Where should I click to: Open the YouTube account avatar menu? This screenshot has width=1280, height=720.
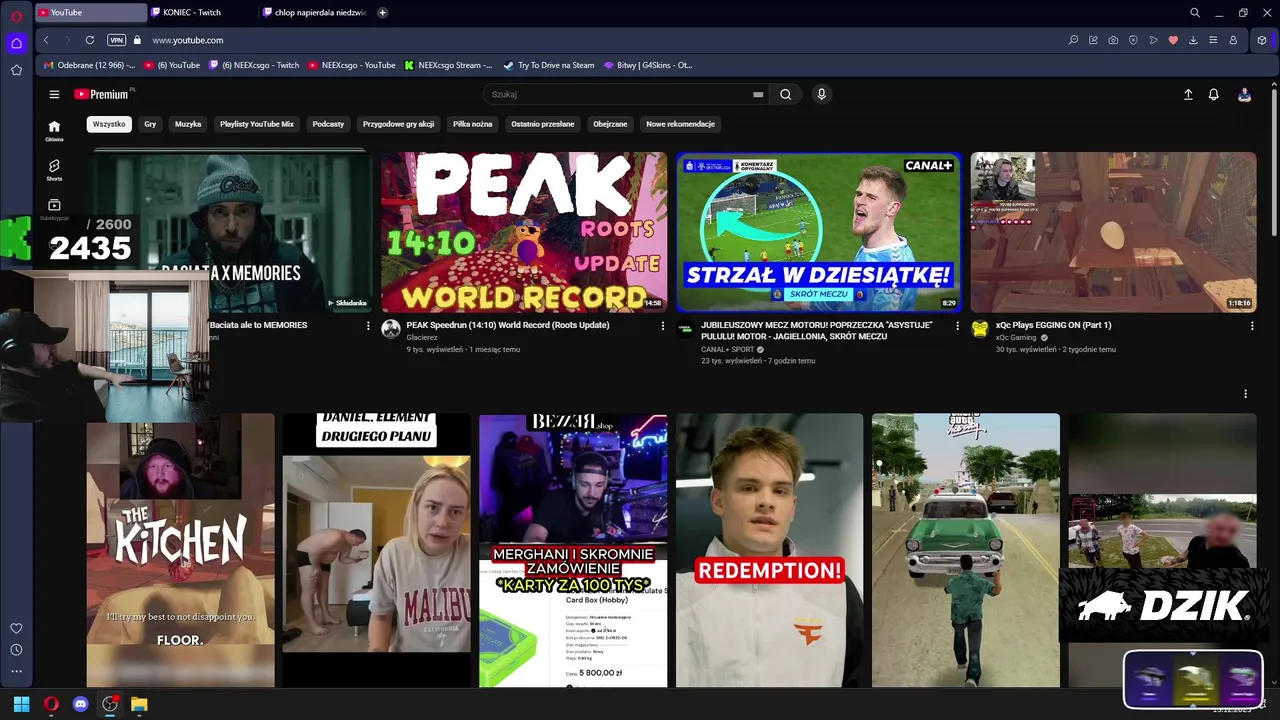tap(1244, 94)
